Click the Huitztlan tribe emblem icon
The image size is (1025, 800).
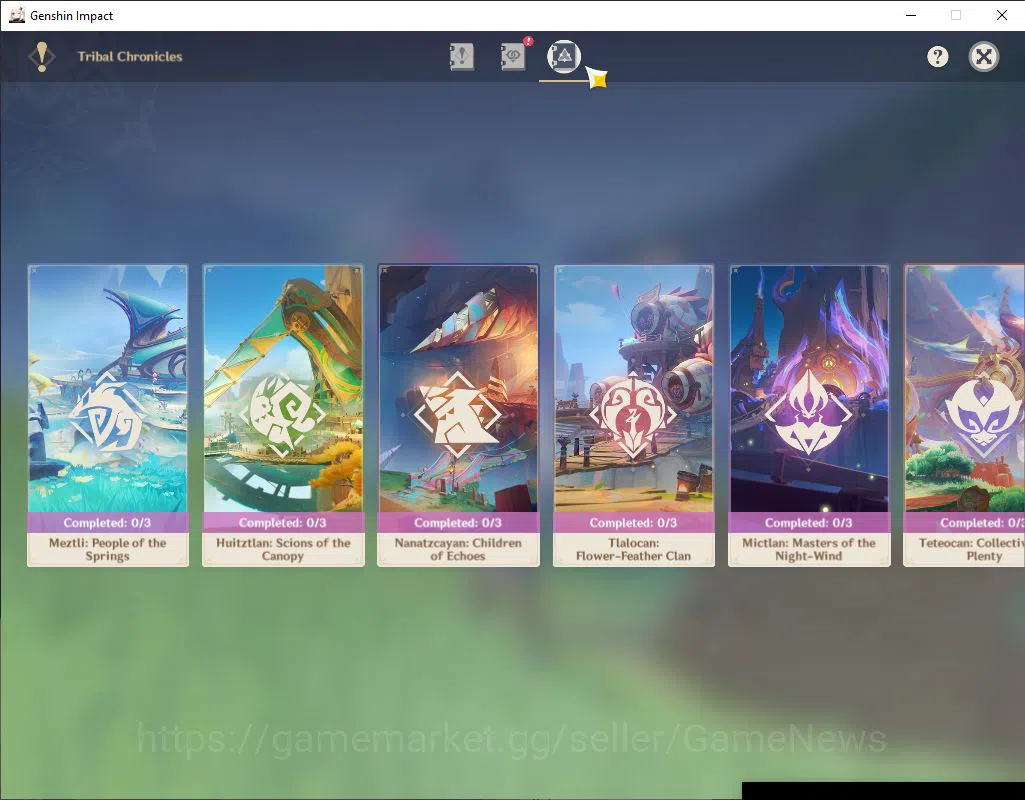coord(282,415)
